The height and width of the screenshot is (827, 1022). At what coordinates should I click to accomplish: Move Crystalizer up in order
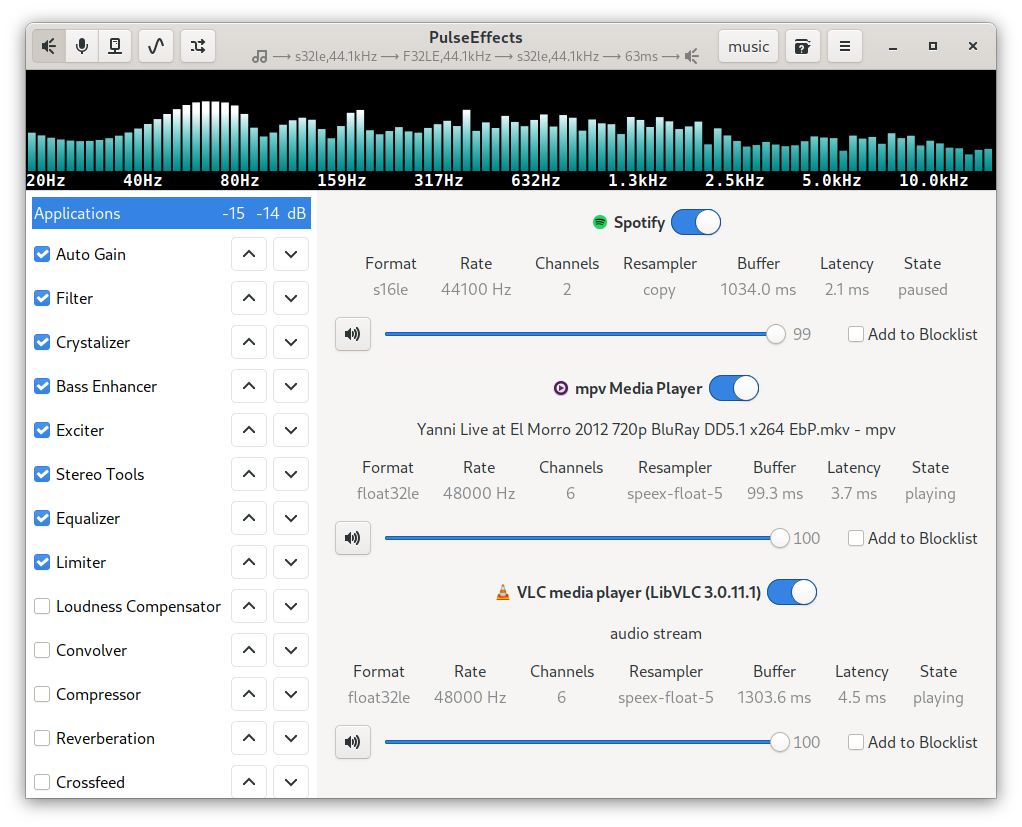249,342
